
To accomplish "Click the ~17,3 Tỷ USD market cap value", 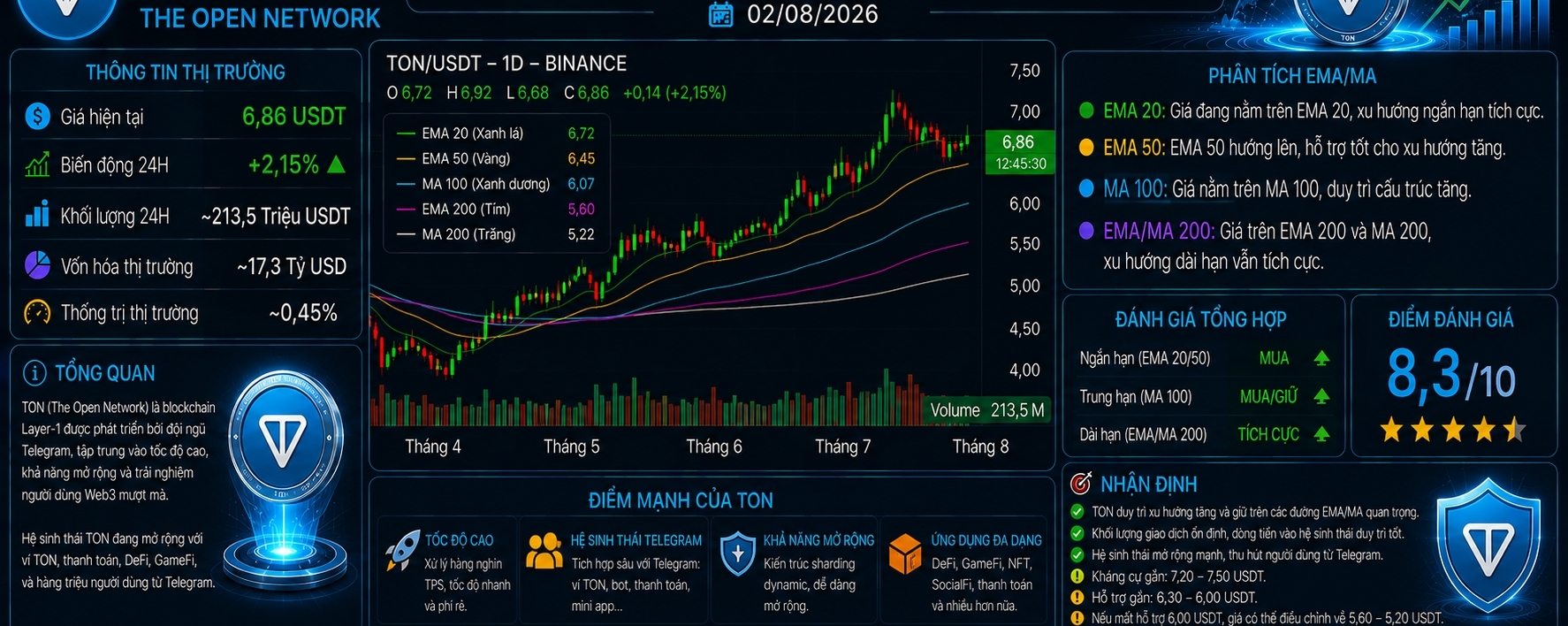I will pos(292,266).
